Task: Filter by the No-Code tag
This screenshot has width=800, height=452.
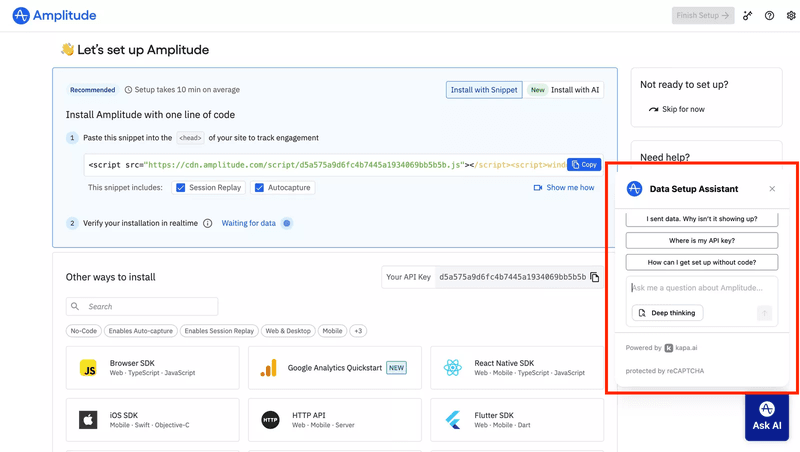Action: (x=83, y=331)
